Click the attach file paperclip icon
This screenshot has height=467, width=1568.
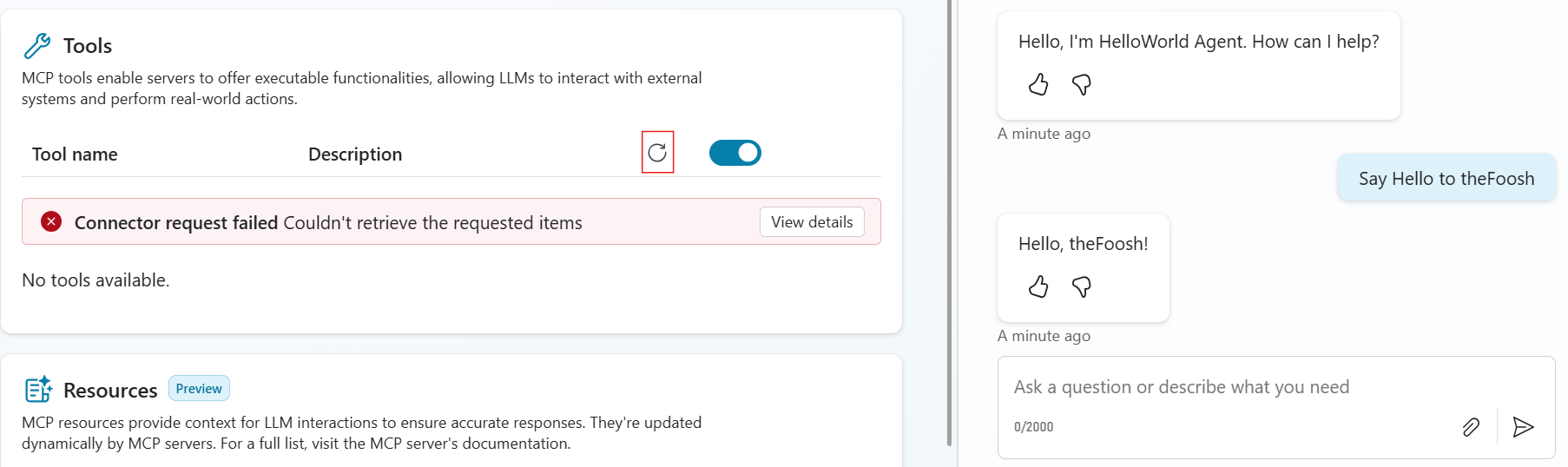(x=1471, y=427)
